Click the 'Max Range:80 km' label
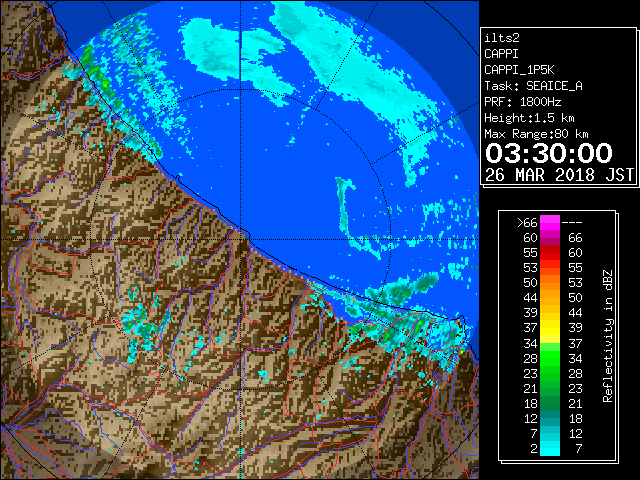The width and height of the screenshot is (640, 480). (x=536, y=134)
